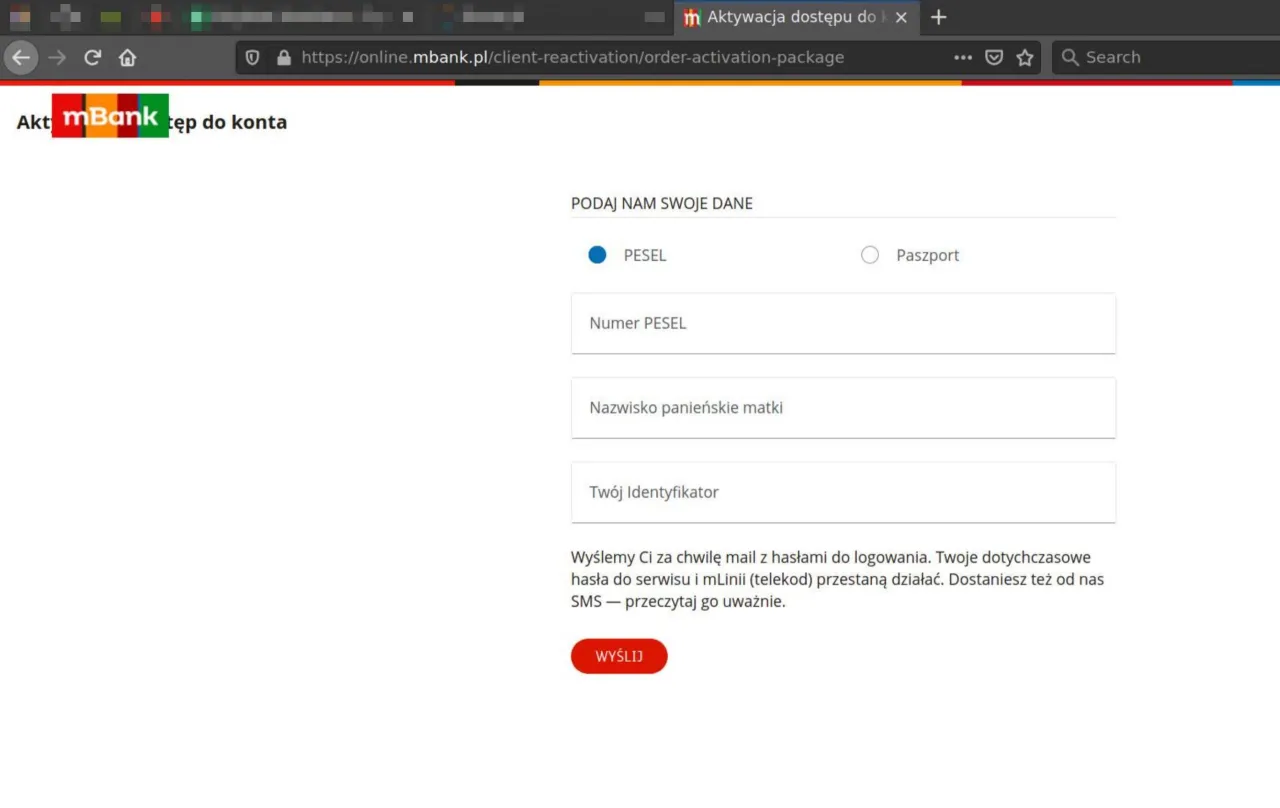Open the page actions ellipsis icon

962,57
